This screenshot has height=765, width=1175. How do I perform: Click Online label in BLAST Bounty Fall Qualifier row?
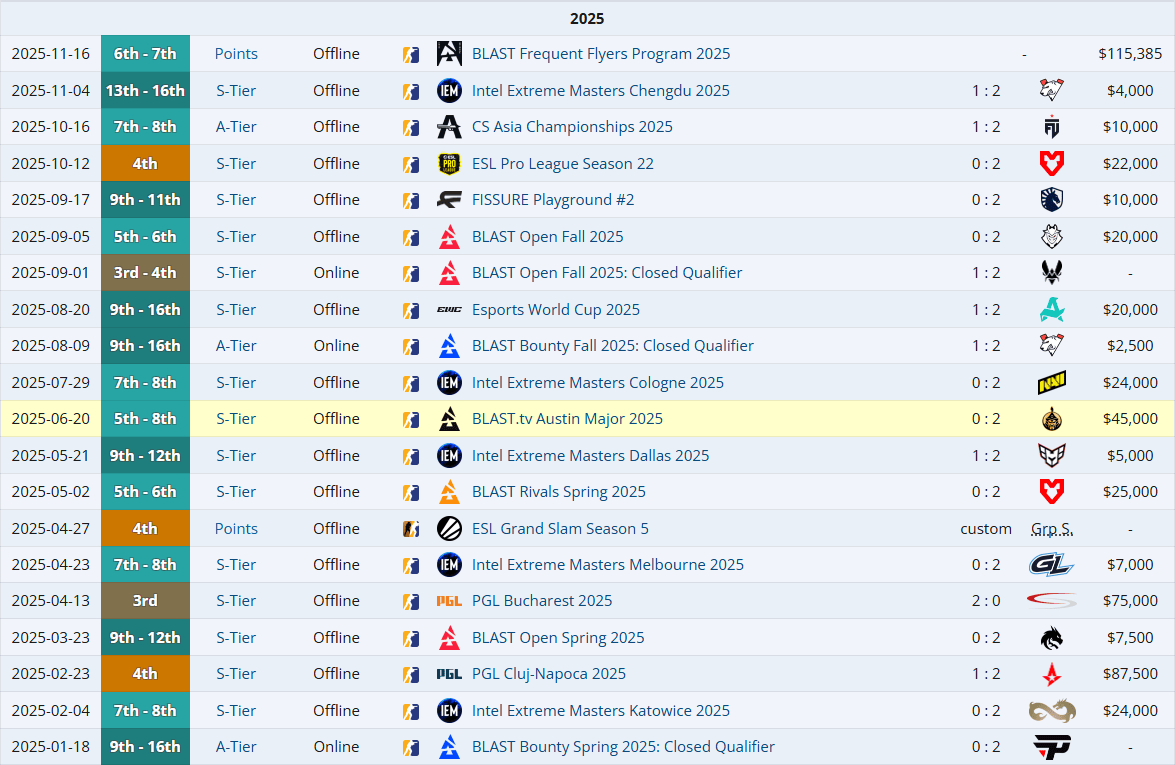(x=336, y=346)
